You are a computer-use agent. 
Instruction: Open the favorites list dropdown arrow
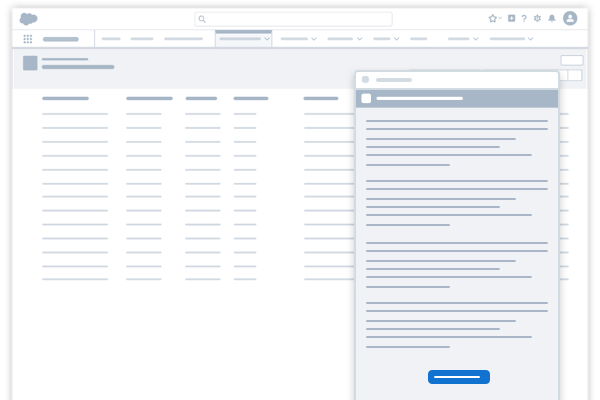[x=500, y=18]
